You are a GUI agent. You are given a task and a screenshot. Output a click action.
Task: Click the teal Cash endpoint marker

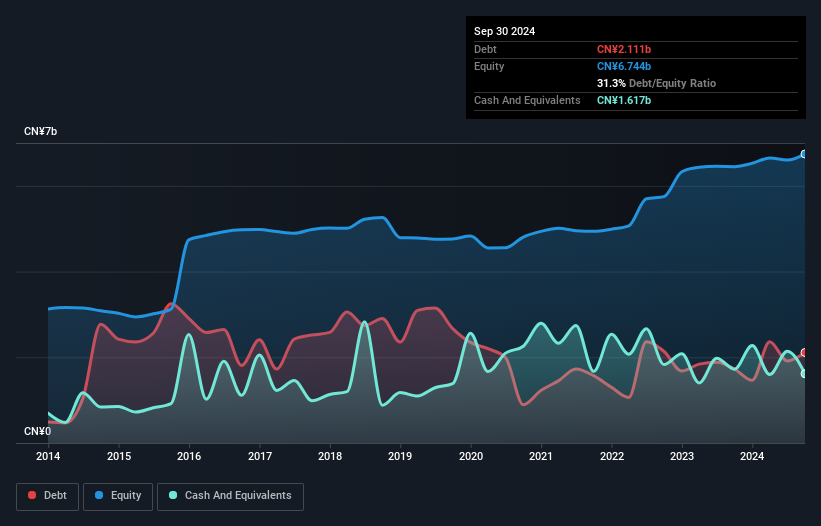804,374
